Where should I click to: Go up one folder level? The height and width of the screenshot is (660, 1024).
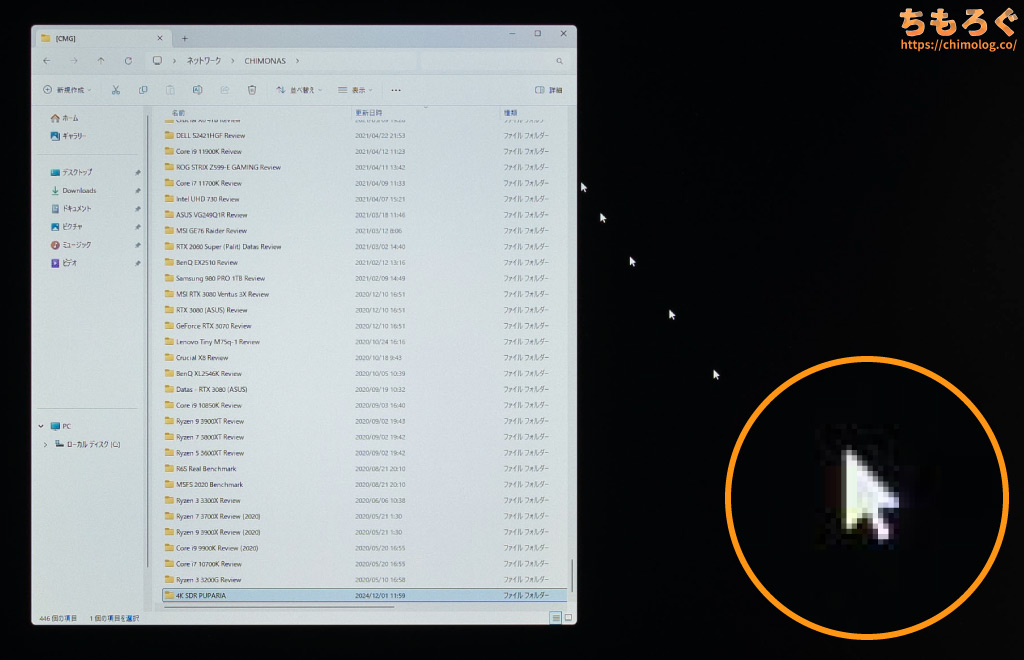pyautogui.click(x=101, y=61)
